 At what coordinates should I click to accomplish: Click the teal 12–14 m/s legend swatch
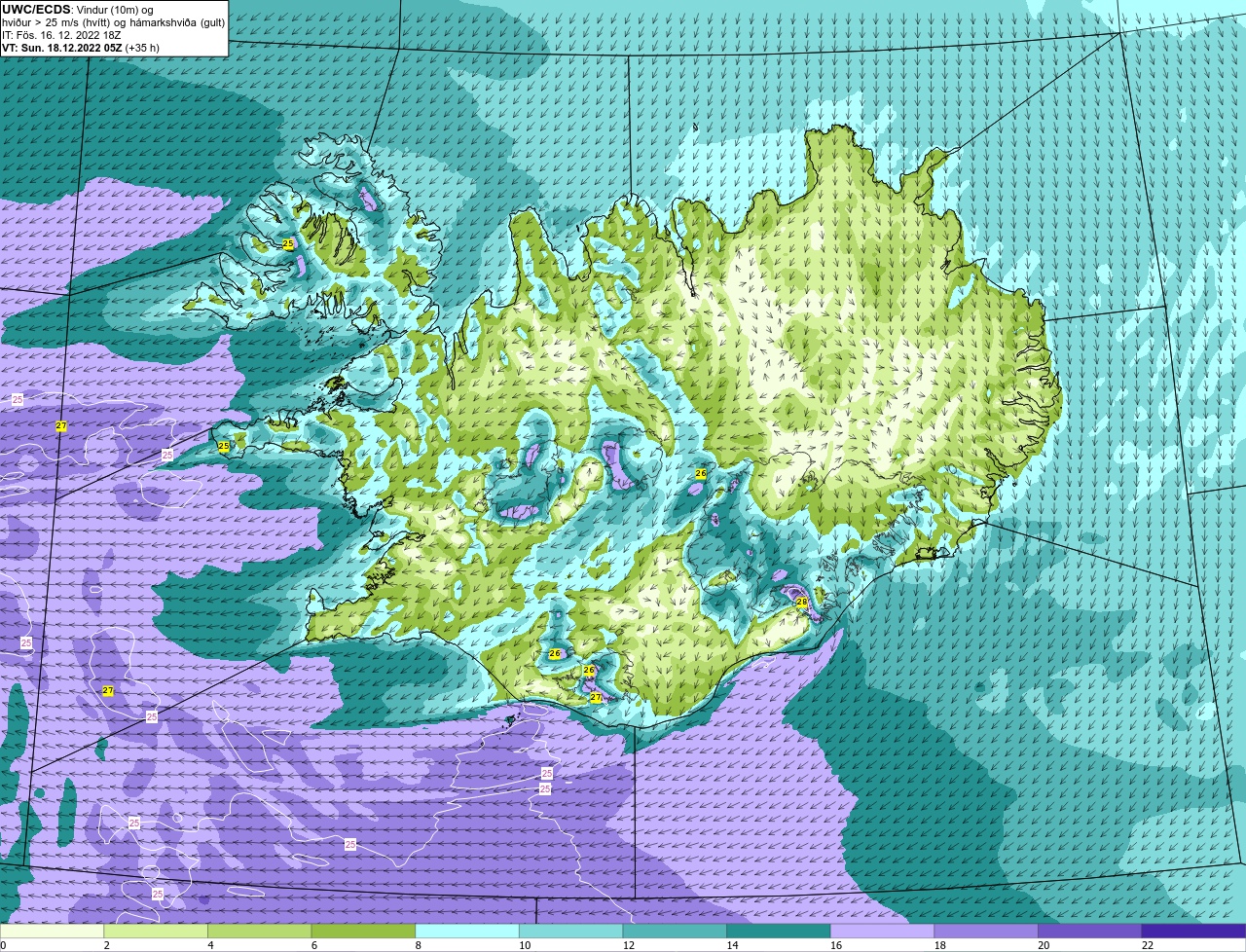(x=675, y=931)
